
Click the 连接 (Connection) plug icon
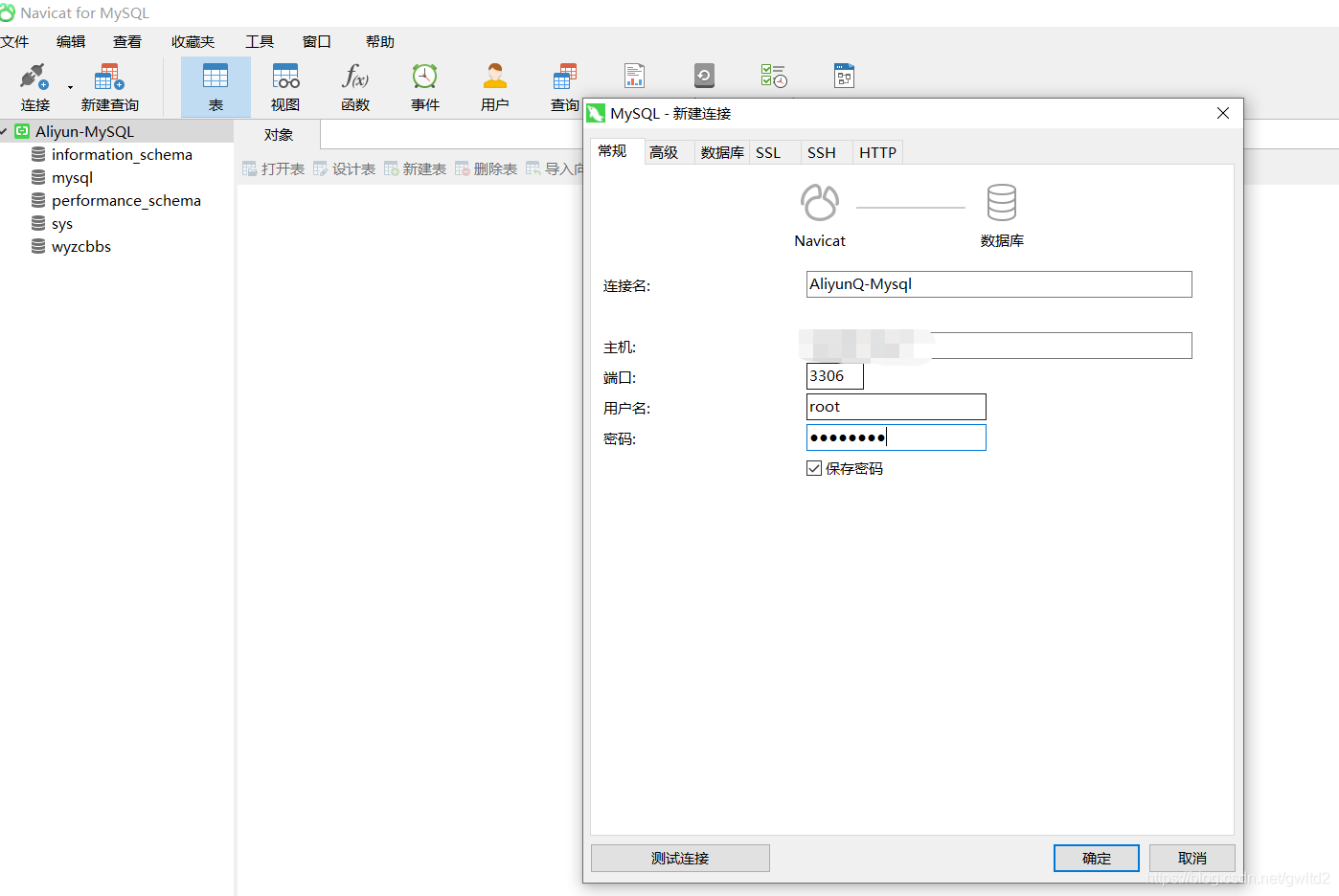pyautogui.click(x=34, y=77)
